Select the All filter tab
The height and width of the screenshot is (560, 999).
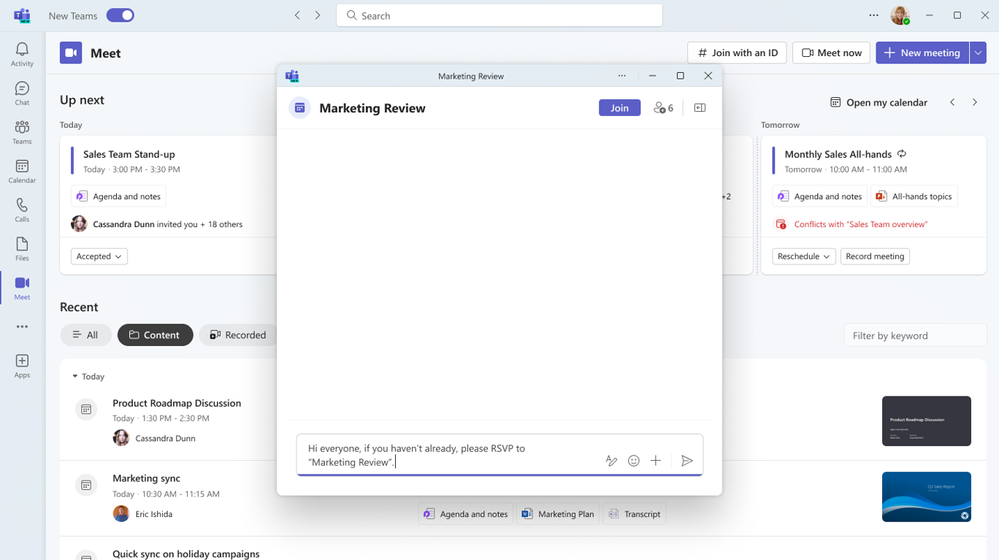[85, 335]
